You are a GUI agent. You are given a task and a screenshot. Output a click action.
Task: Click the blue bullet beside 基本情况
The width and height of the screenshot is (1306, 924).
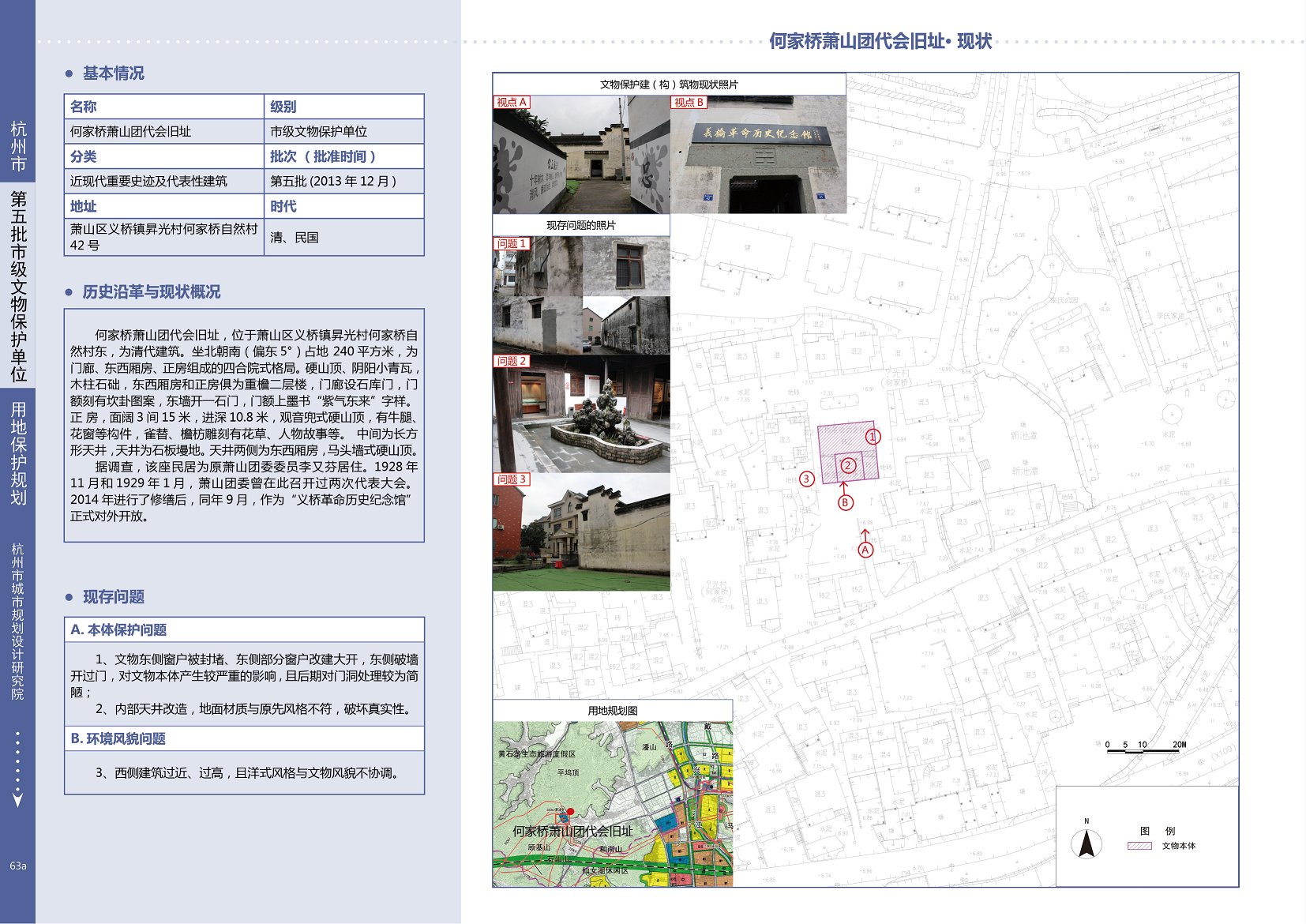coord(69,73)
